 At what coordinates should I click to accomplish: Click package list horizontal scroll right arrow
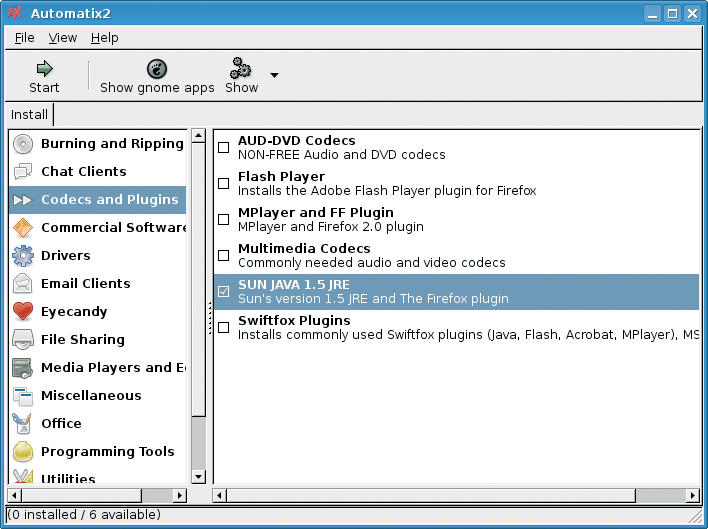click(693, 496)
